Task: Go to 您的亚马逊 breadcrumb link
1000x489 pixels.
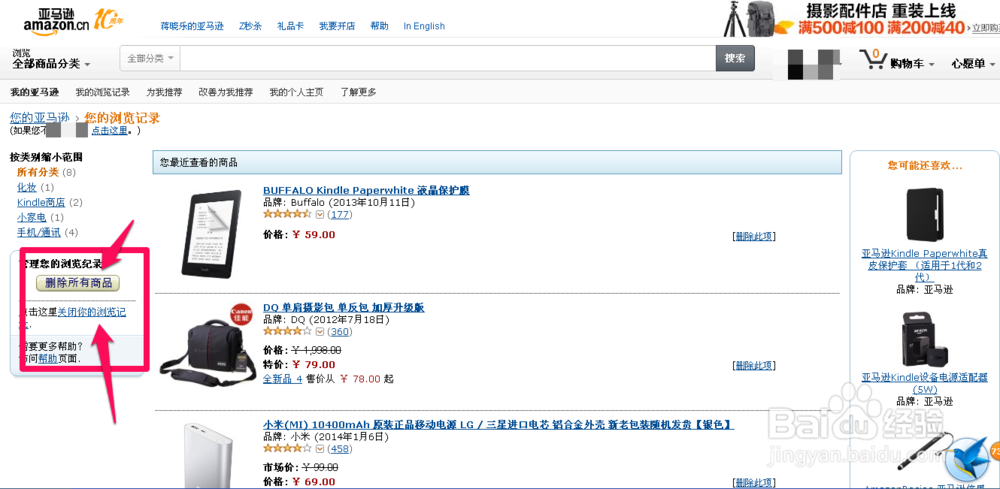Action: click(x=39, y=118)
